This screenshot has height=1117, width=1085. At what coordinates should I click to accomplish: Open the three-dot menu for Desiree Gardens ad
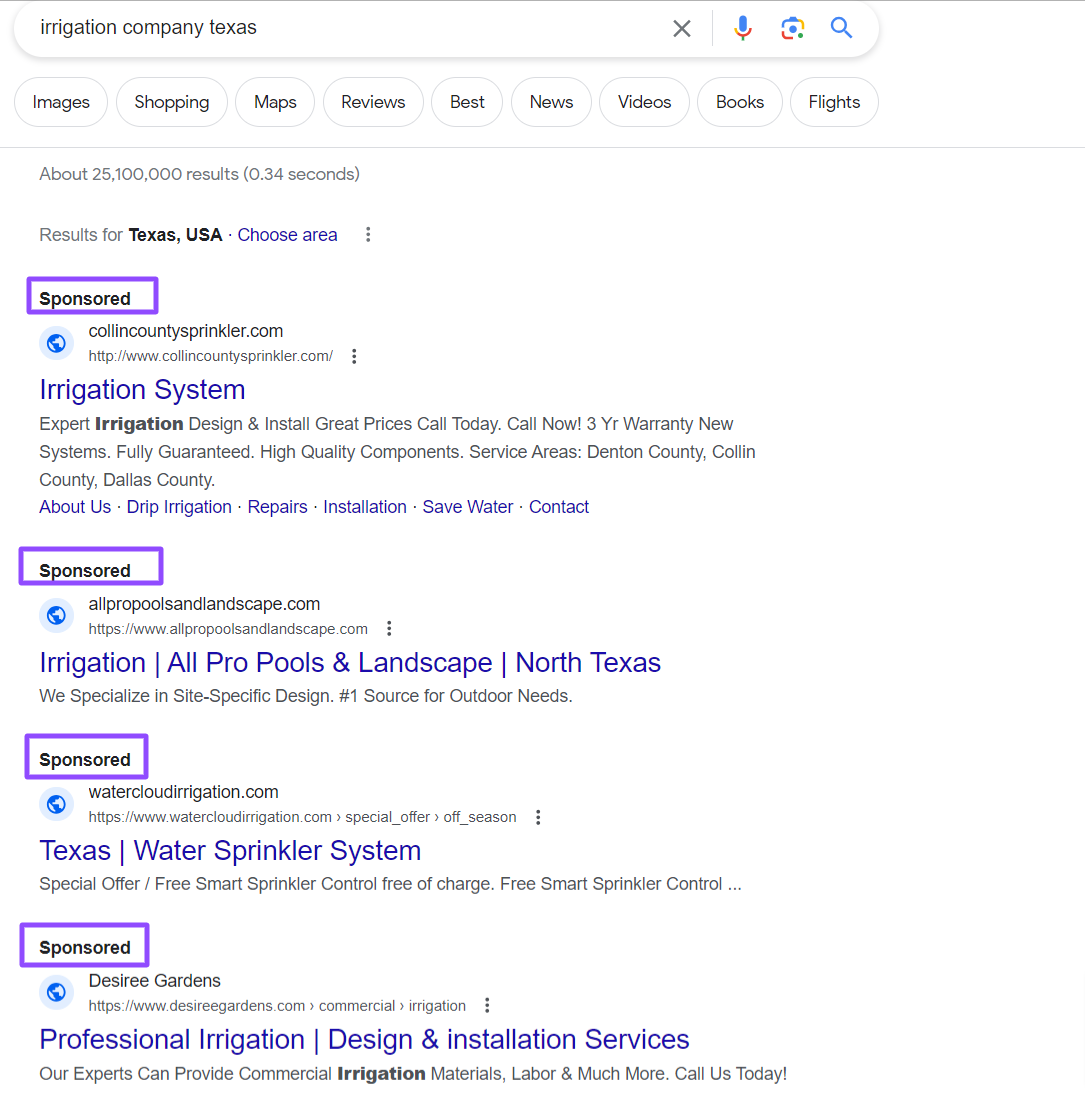coord(487,1006)
